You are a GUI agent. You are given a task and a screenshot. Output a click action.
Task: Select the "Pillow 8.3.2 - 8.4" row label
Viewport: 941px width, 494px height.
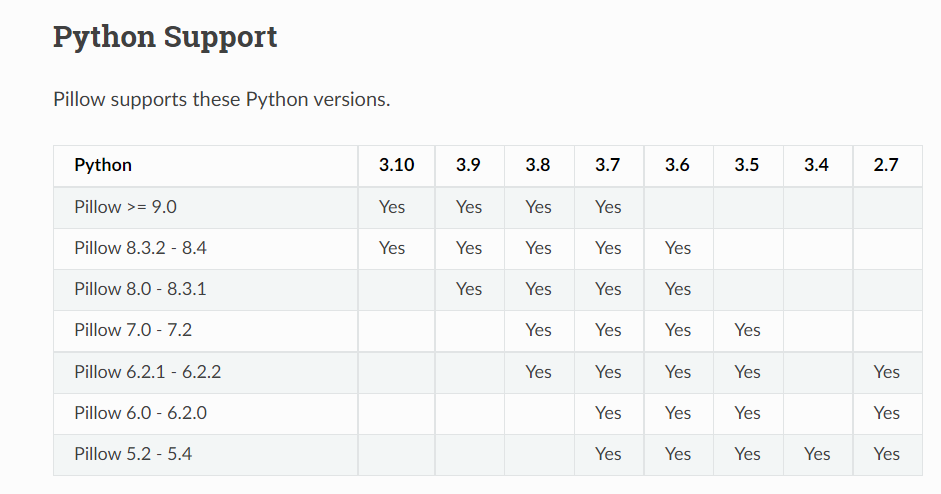point(140,248)
